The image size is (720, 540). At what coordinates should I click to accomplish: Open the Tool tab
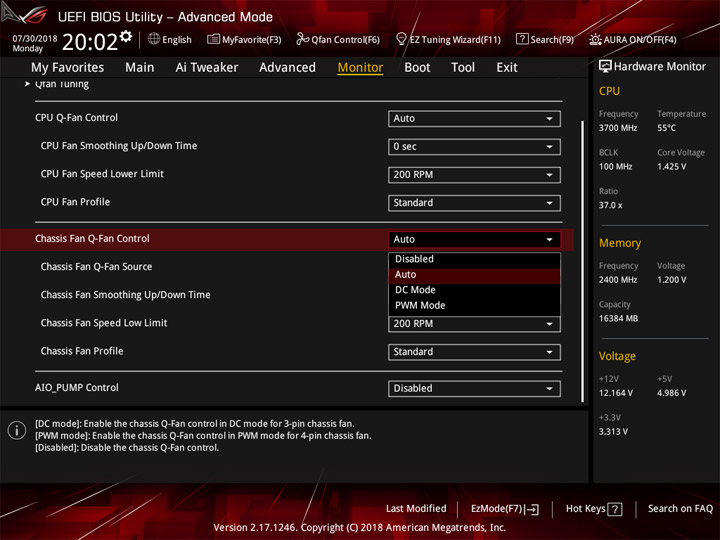click(x=463, y=68)
